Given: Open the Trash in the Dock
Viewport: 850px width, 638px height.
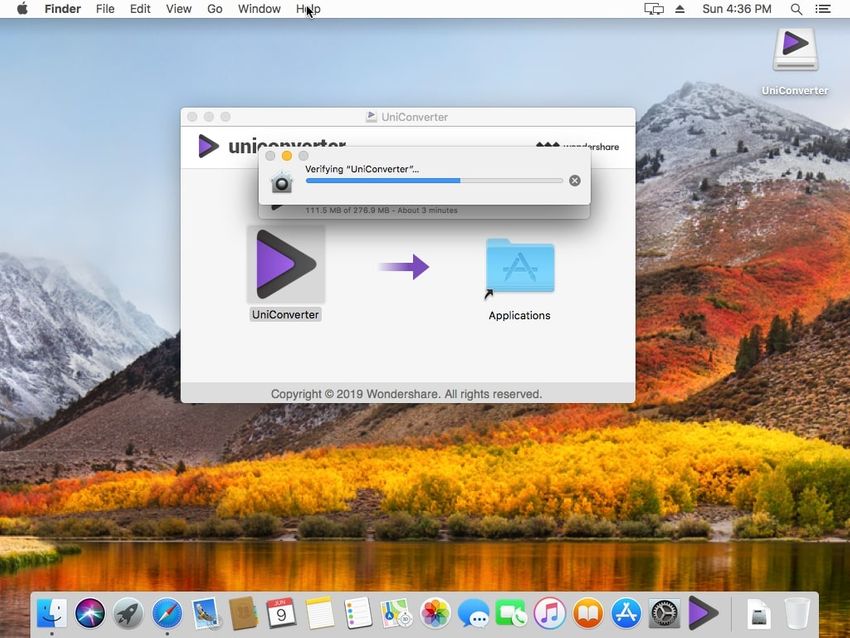Looking at the screenshot, I should 797,612.
